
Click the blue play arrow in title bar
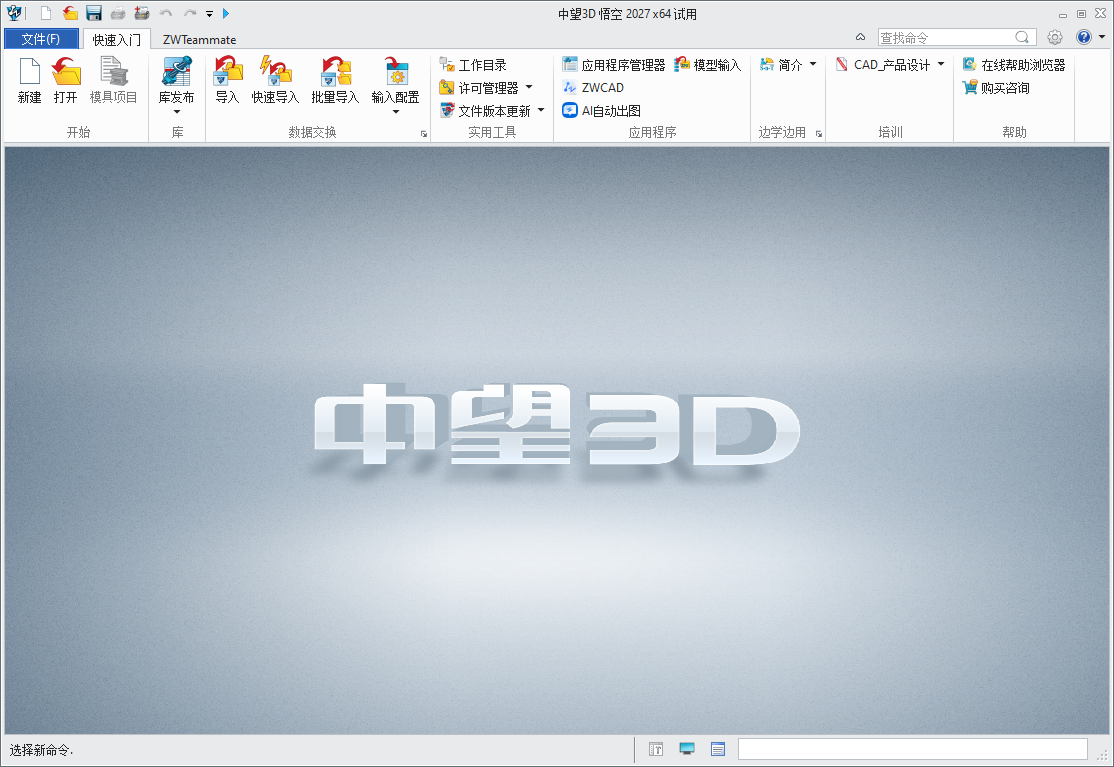click(226, 13)
